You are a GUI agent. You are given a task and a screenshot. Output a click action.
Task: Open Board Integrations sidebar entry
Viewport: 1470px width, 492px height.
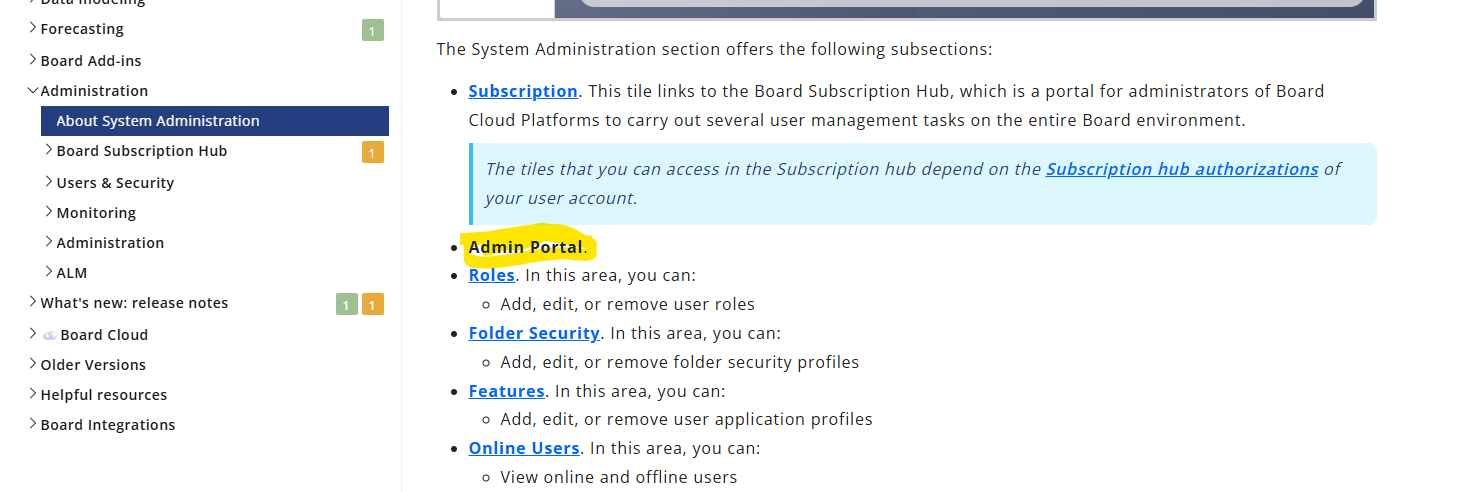pos(108,425)
